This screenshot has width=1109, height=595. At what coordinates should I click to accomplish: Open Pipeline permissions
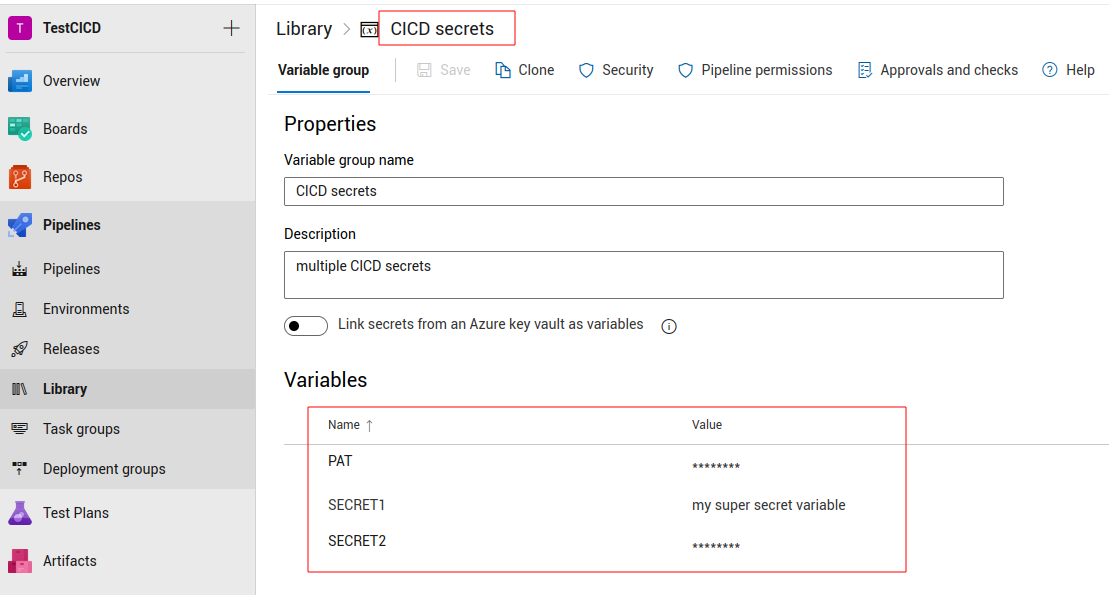pos(767,70)
